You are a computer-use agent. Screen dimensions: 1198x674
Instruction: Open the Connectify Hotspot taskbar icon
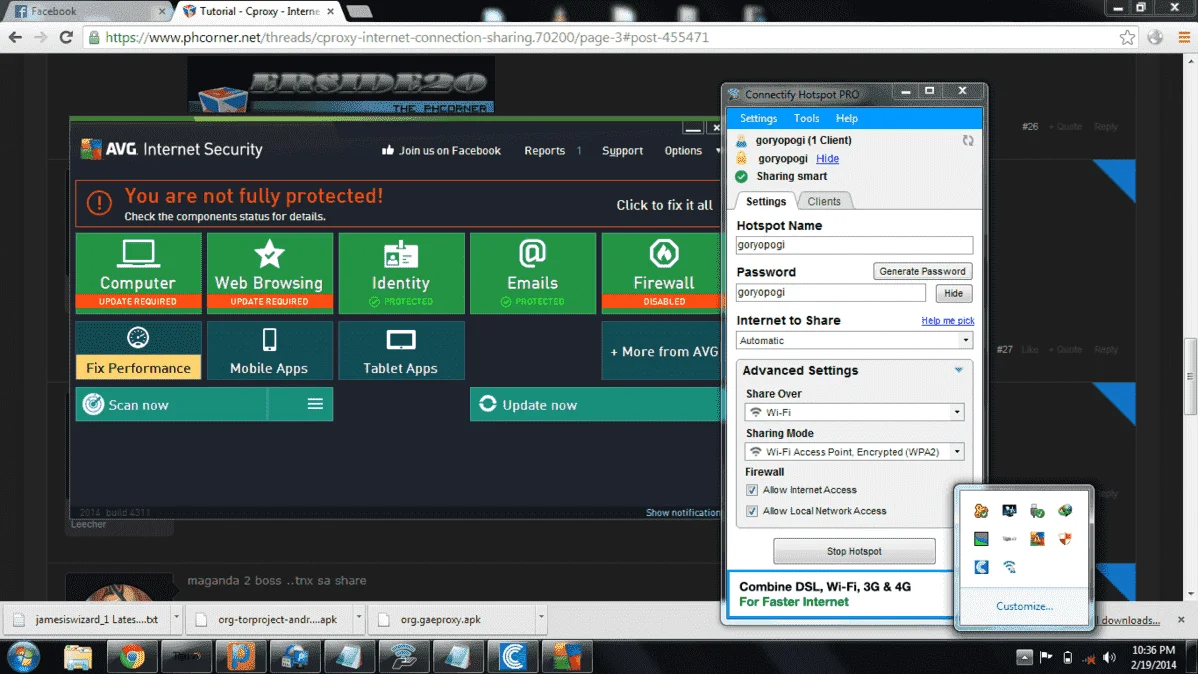[403, 657]
